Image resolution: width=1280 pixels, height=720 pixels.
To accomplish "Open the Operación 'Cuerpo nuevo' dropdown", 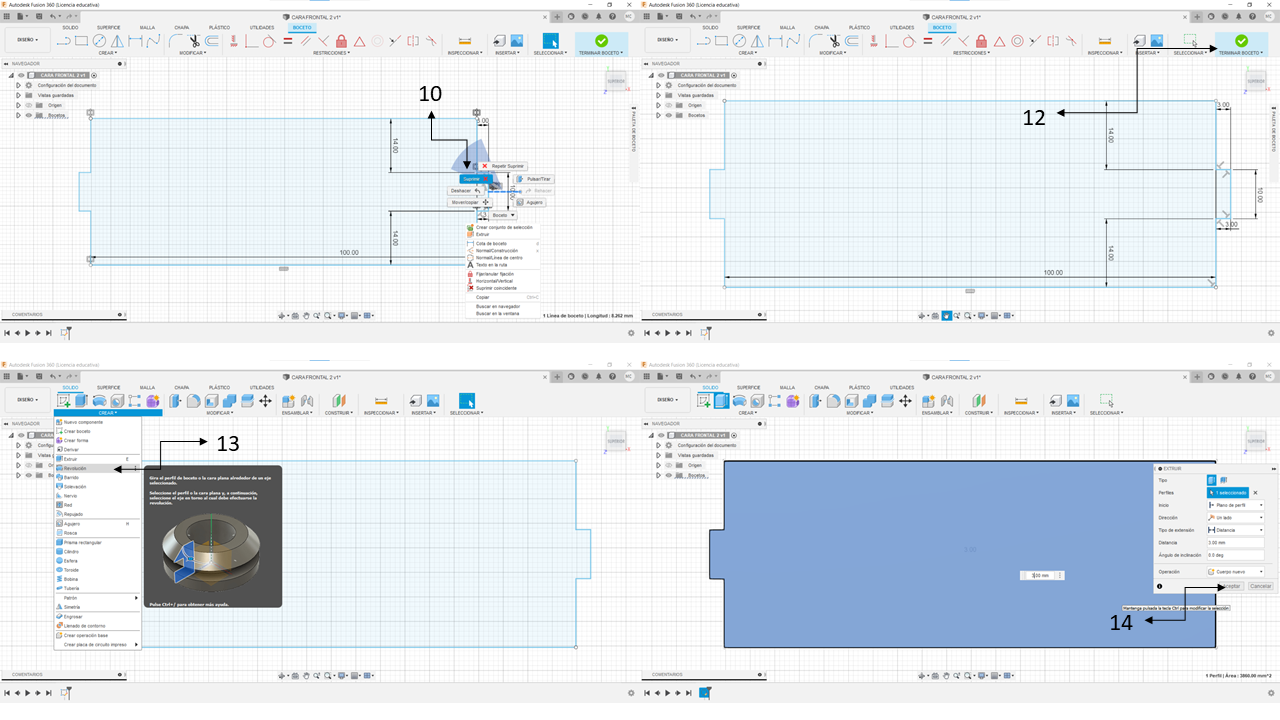I will (x=1237, y=572).
